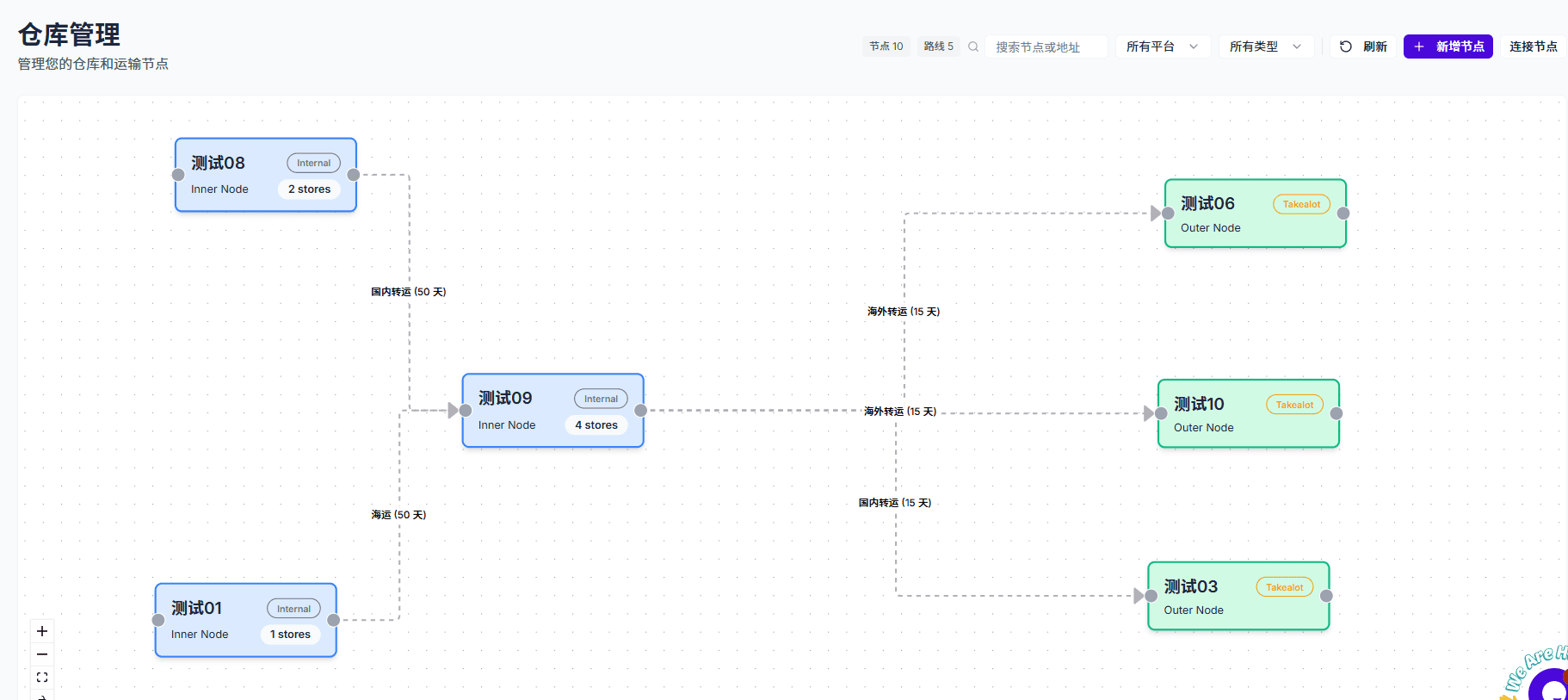The width and height of the screenshot is (1568, 700).
Task: Click the 4 stores badge on 测试09
Action: (596, 425)
